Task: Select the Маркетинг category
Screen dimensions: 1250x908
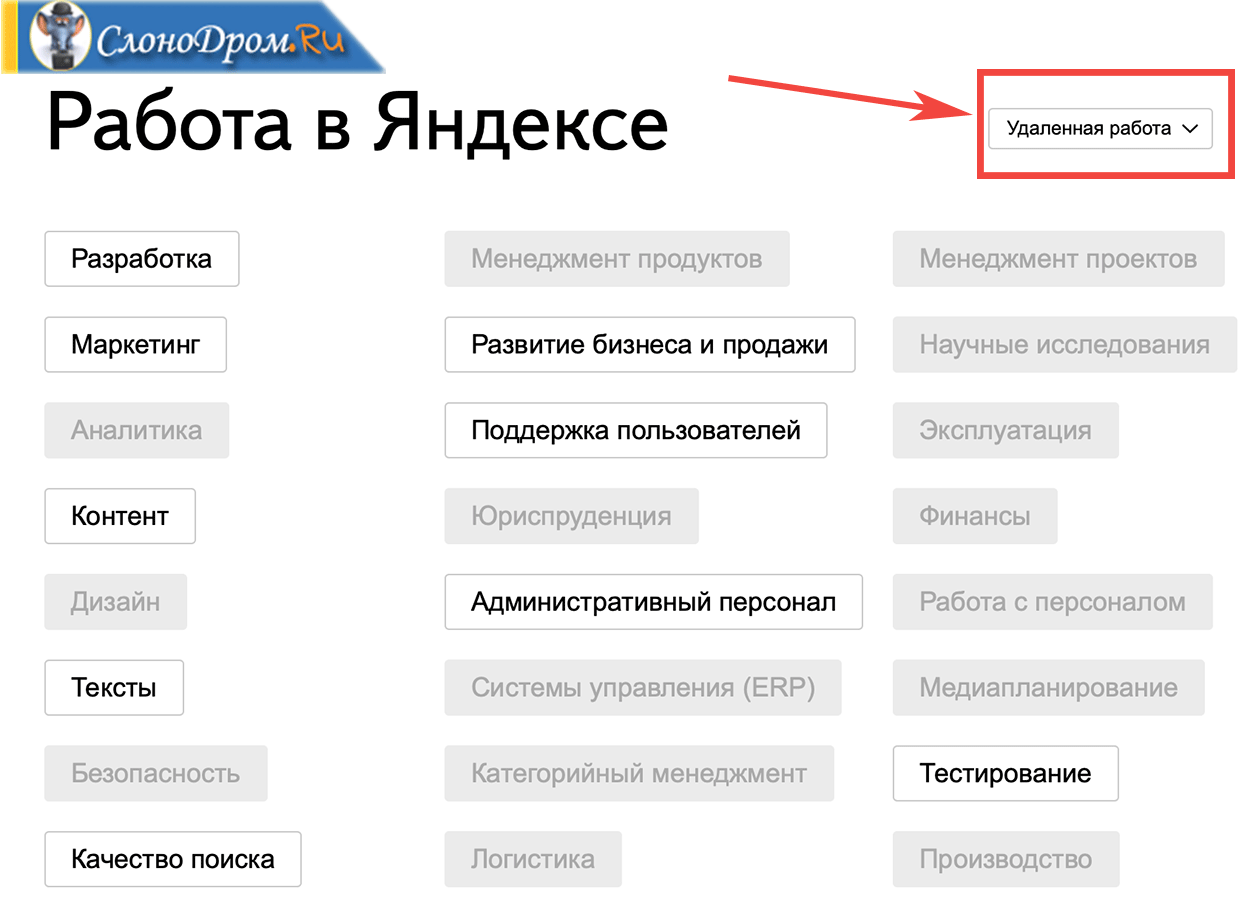Action: (x=135, y=345)
